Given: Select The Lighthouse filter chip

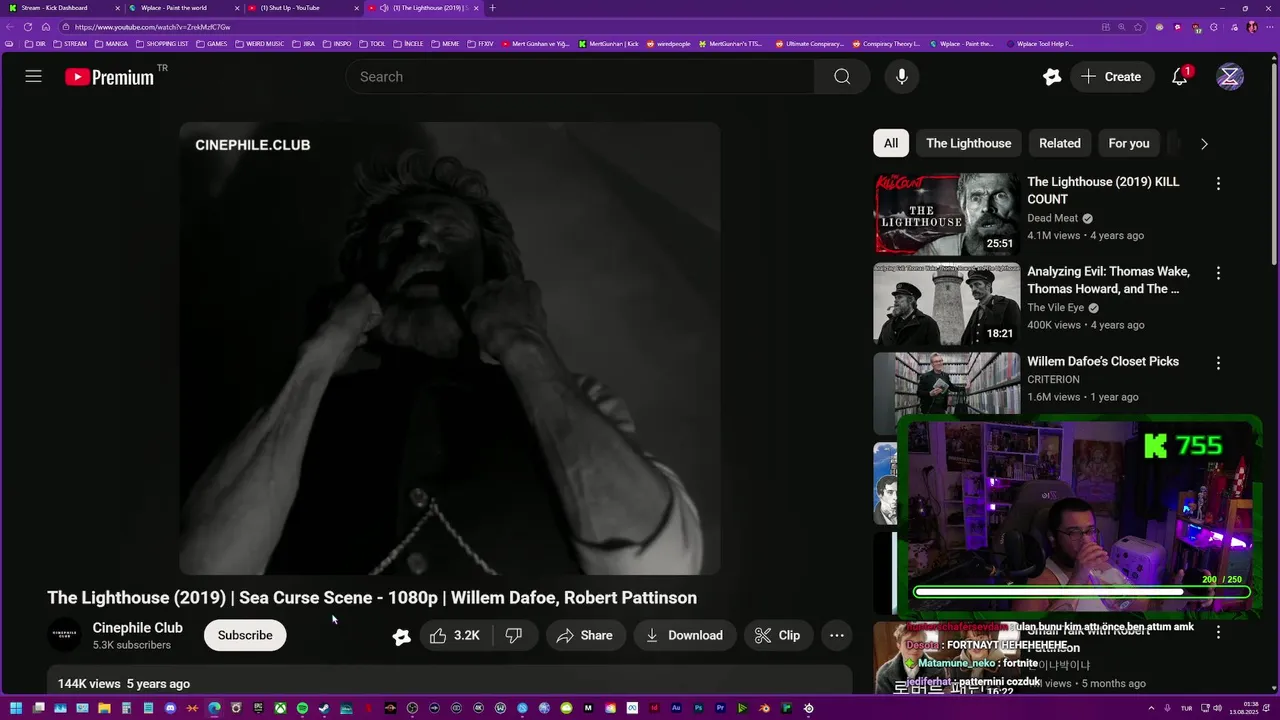Looking at the screenshot, I should (968, 143).
